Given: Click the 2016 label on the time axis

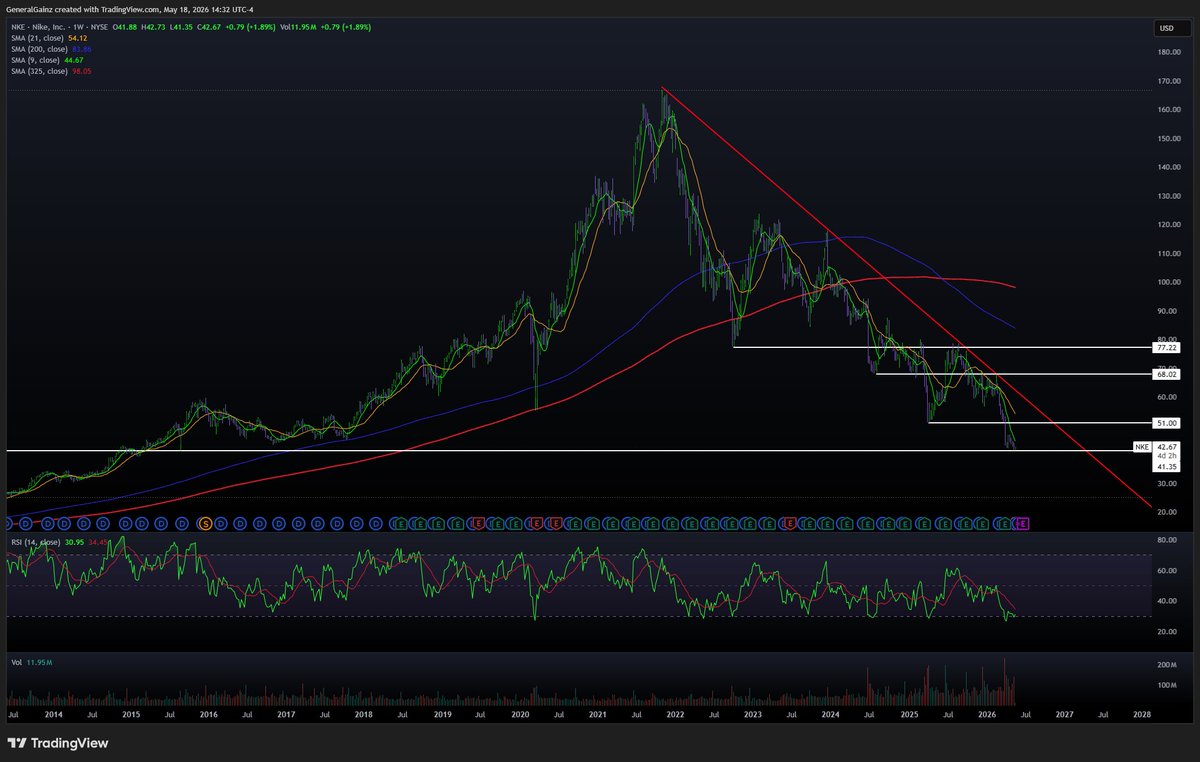Looking at the screenshot, I should (208, 715).
